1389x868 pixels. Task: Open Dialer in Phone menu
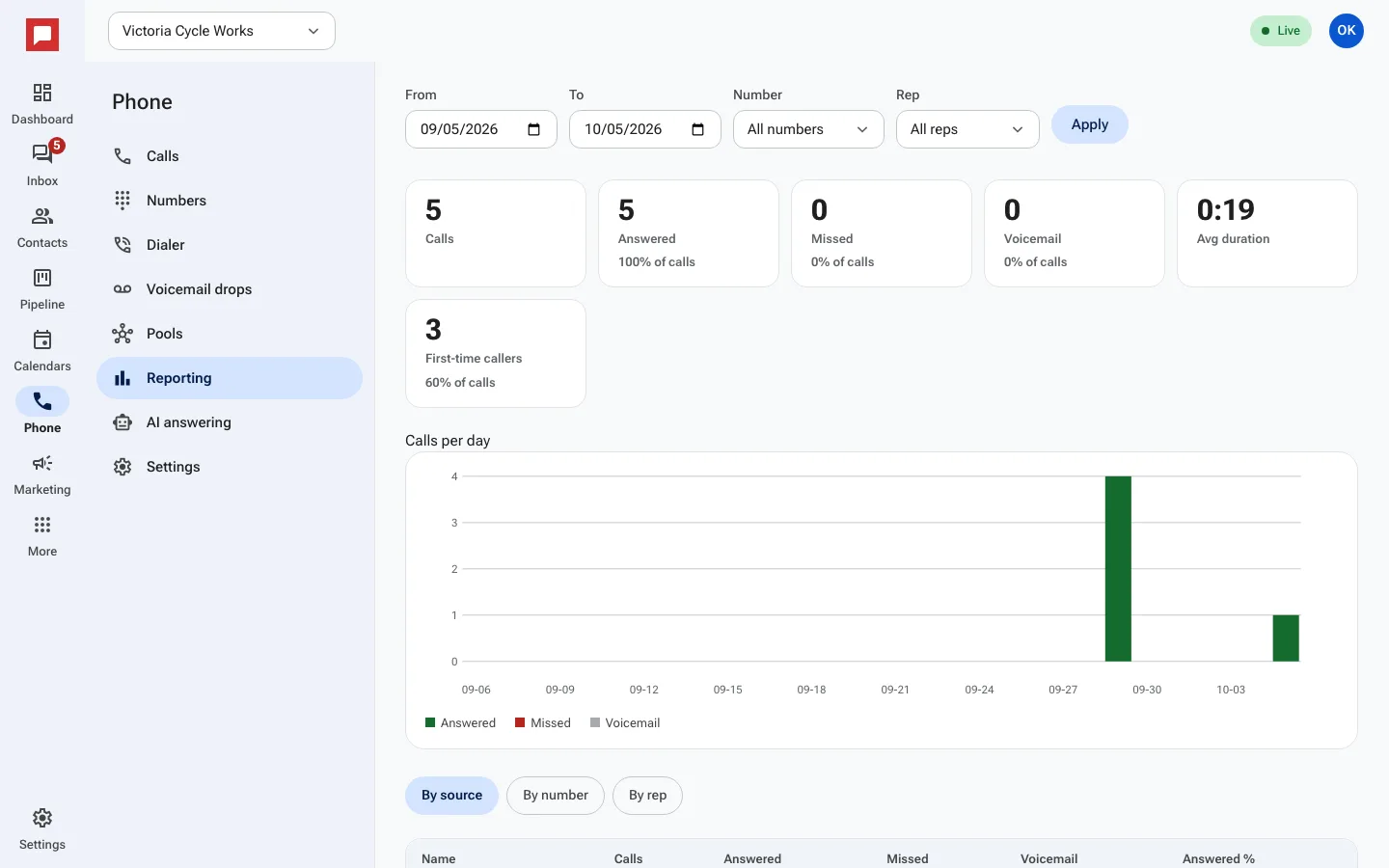point(230,245)
